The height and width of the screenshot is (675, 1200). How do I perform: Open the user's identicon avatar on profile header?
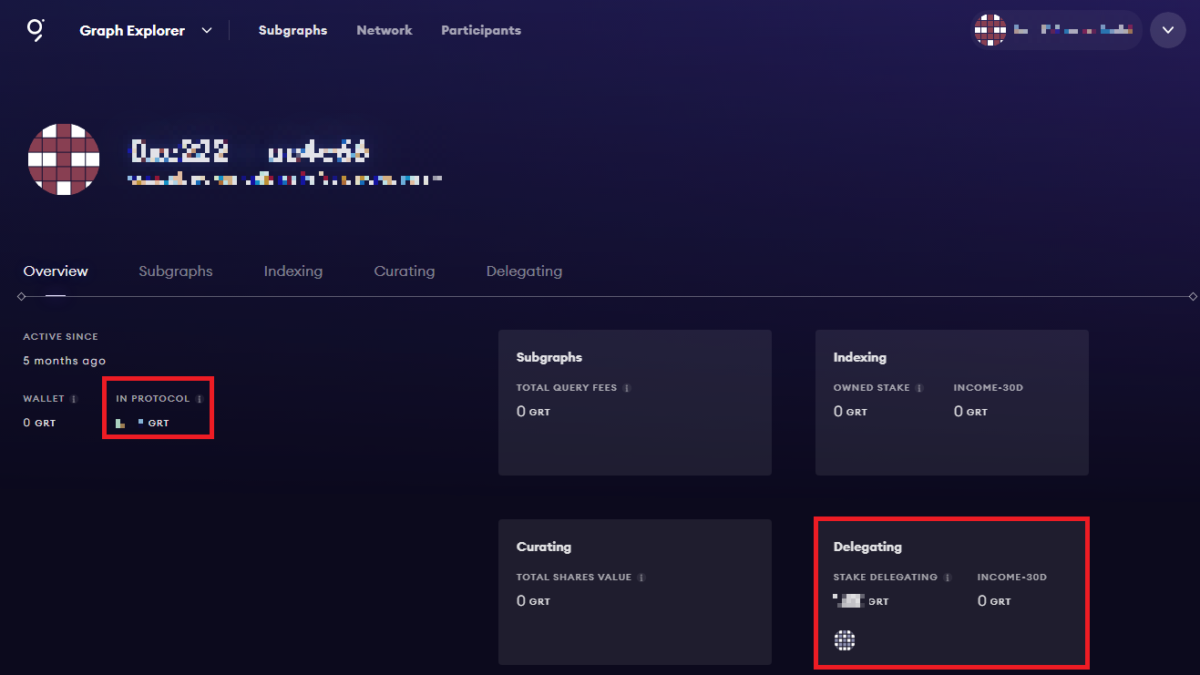pyautogui.click(x=63, y=159)
